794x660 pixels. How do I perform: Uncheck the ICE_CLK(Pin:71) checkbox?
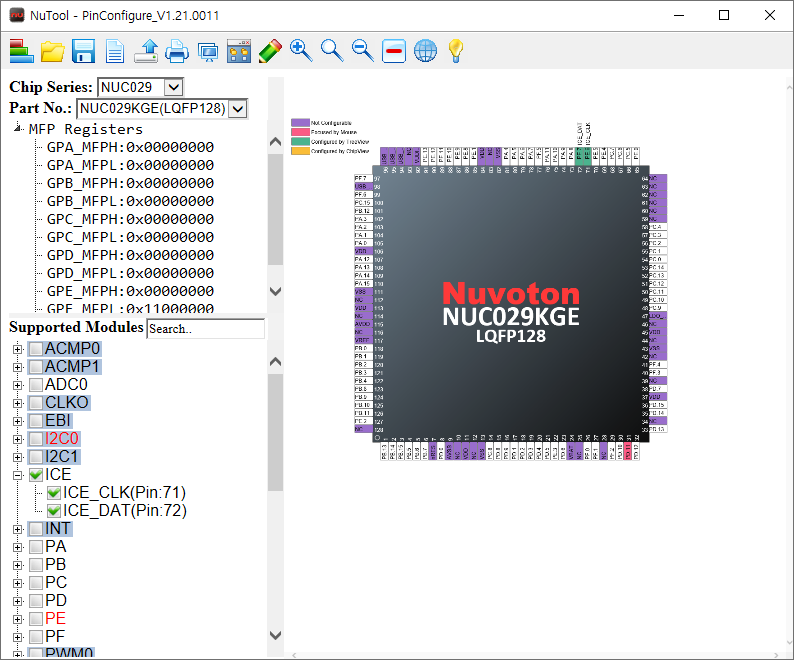click(54, 493)
